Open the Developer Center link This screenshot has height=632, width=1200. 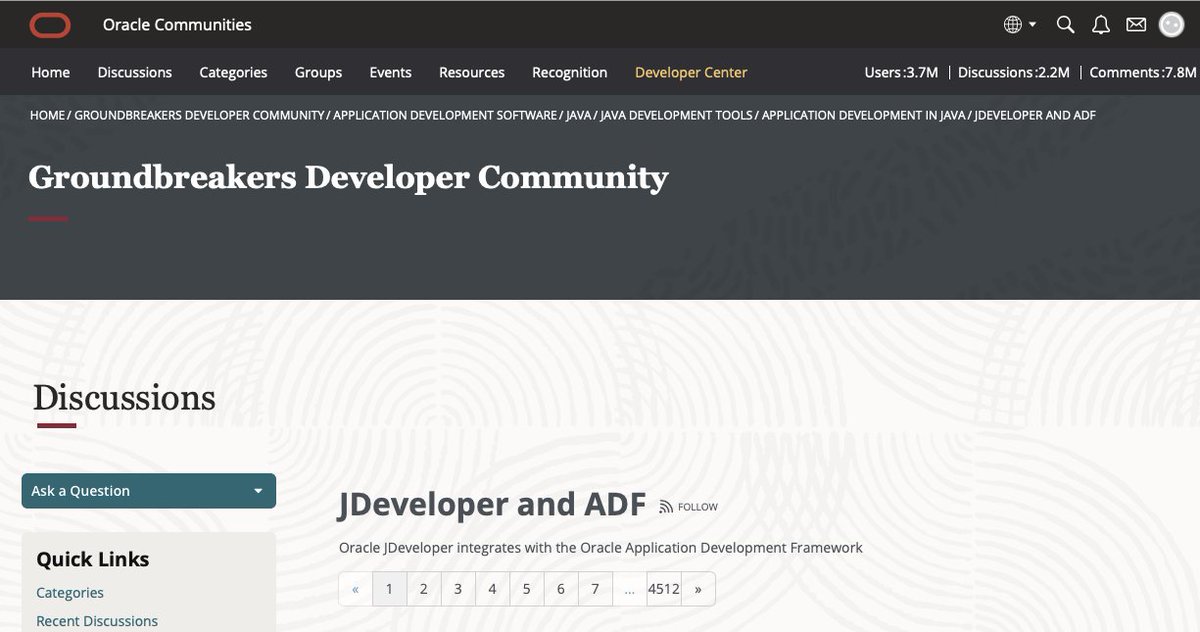pyautogui.click(x=691, y=72)
